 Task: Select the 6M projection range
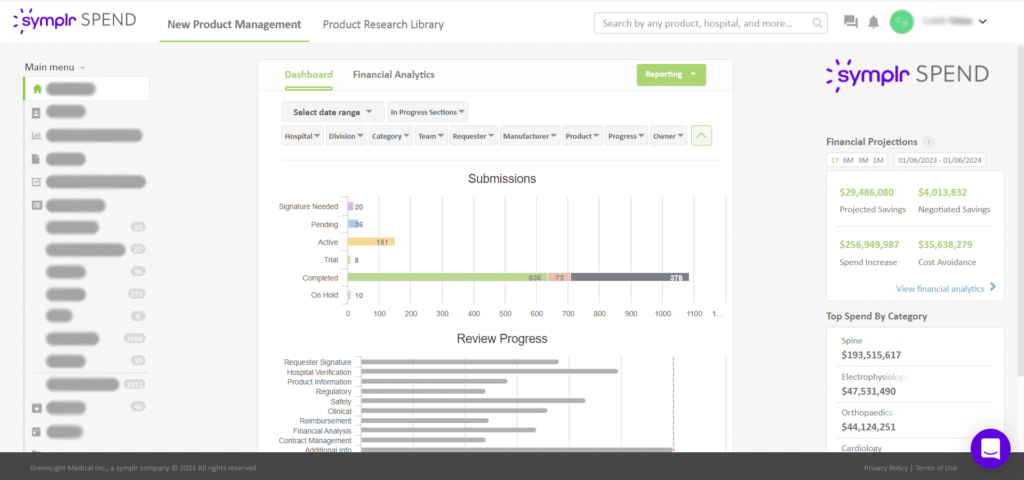click(x=848, y=160)
